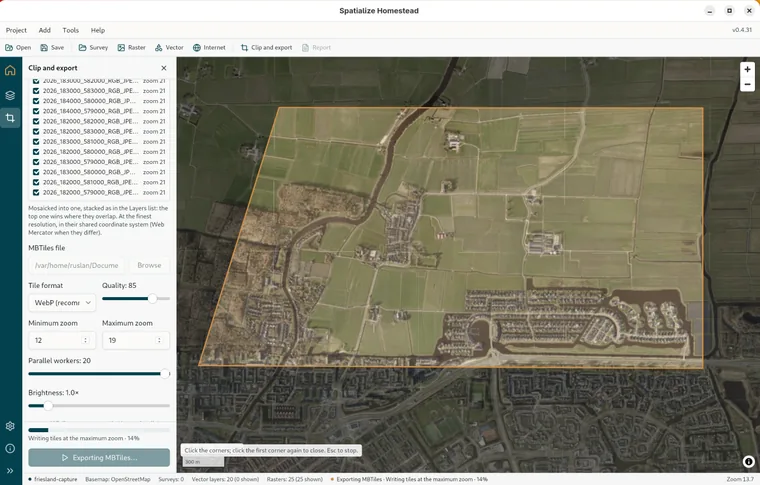Click the 300 m map scale bar
Viewport: 760px width, 485px height.
203,462
